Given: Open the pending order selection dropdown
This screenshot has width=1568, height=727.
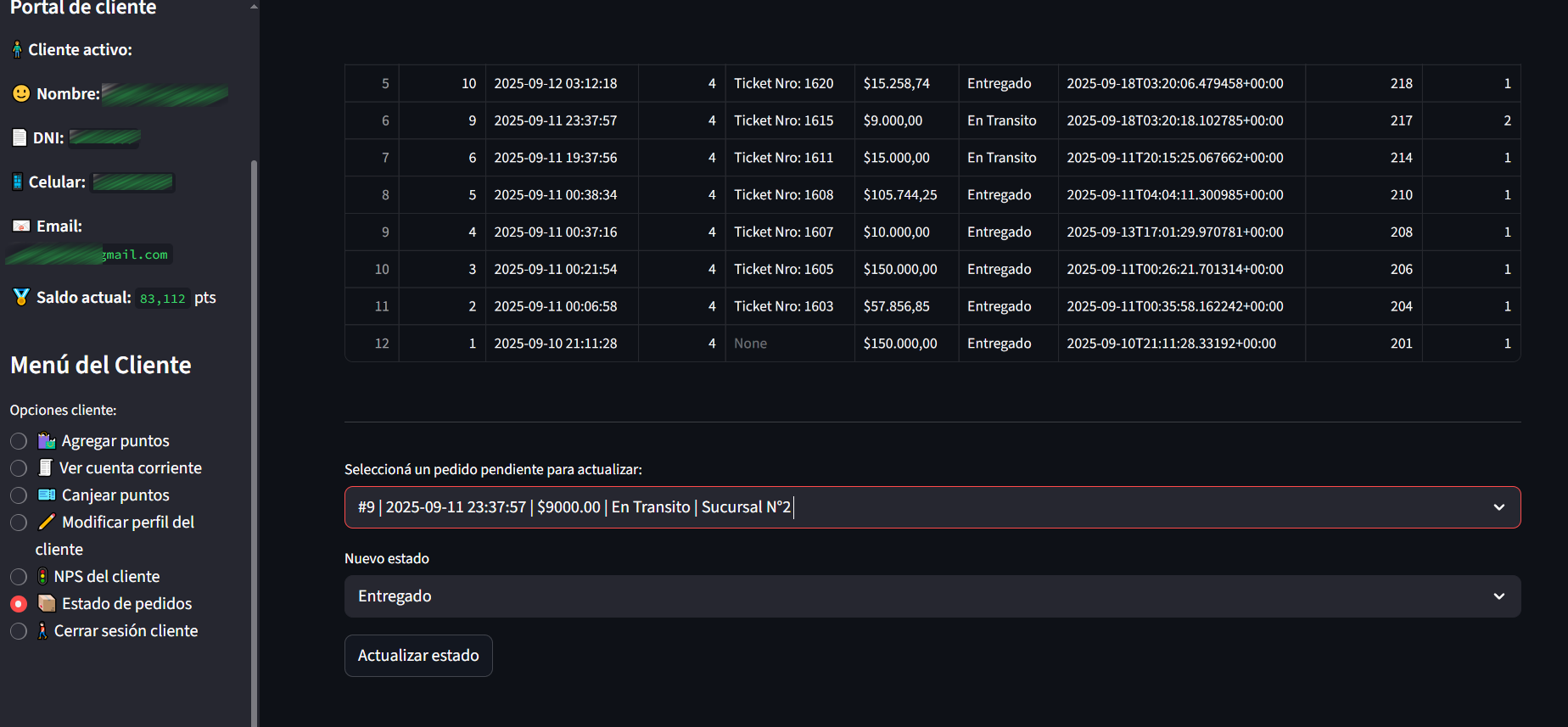Looking at the screenshot, I should 916,507.
